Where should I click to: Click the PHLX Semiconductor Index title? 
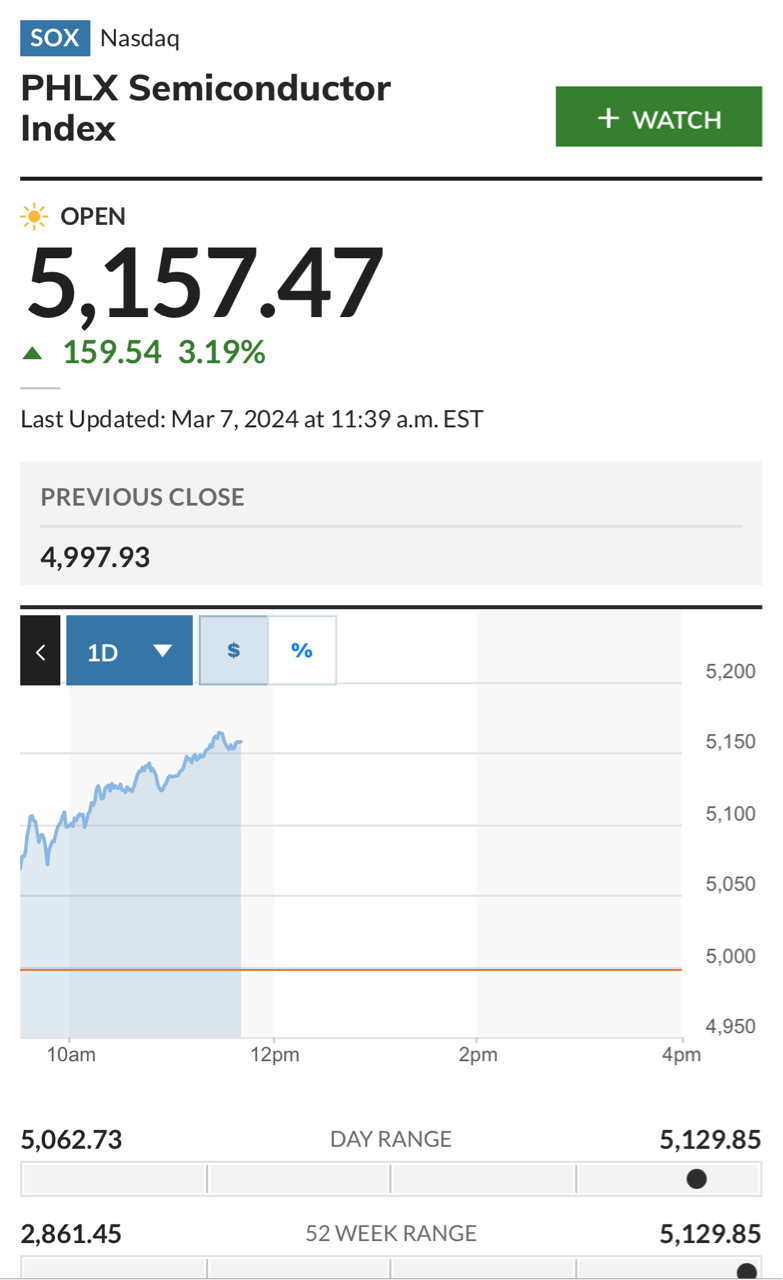[205, 108]
